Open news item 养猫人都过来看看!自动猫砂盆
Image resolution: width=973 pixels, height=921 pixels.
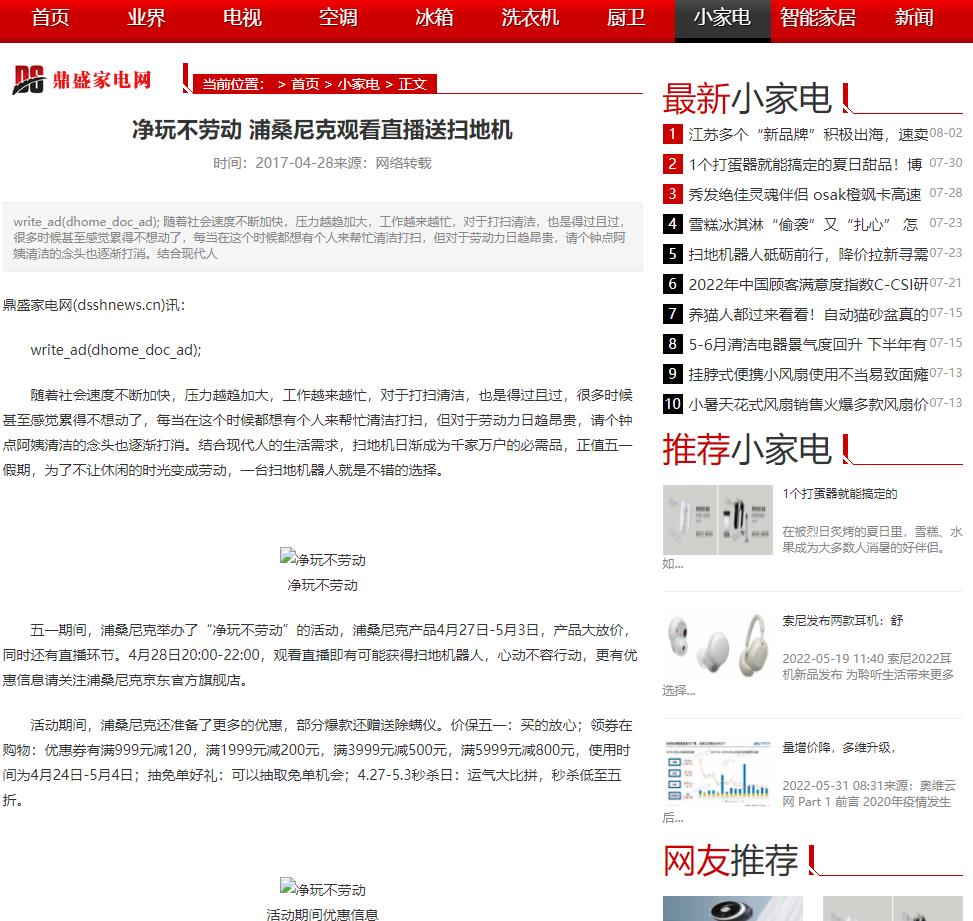(808, 315)
